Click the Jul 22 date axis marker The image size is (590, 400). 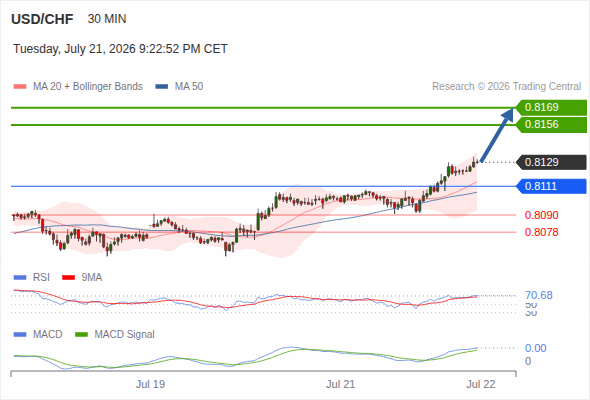[x=481, y=384]
